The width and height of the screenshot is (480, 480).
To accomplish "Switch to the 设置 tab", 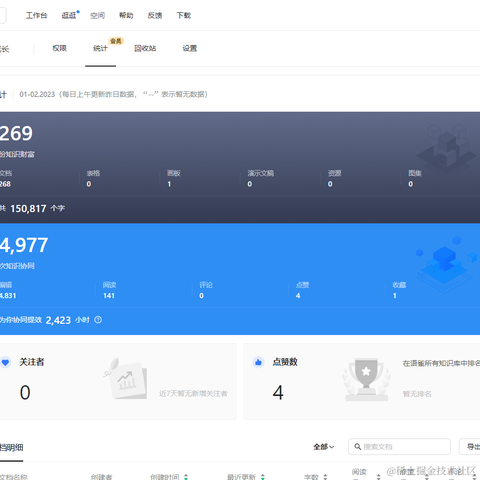I will pyautogui.click(x=190, y=48).
